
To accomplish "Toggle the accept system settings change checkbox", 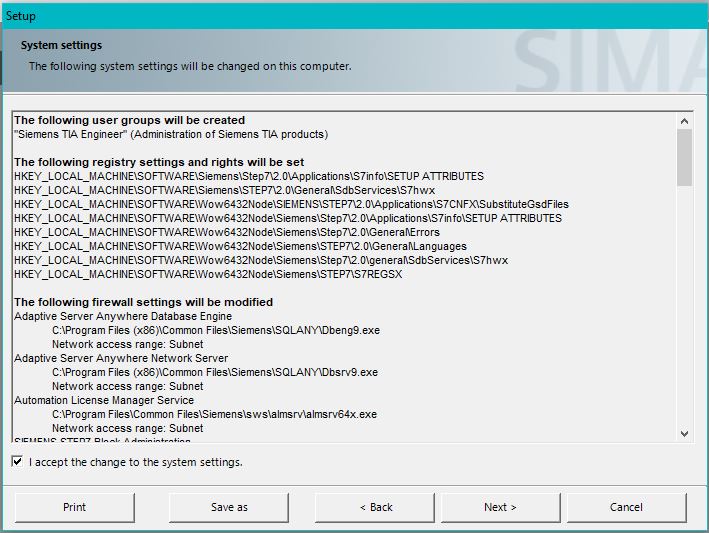I will [17, 462].
